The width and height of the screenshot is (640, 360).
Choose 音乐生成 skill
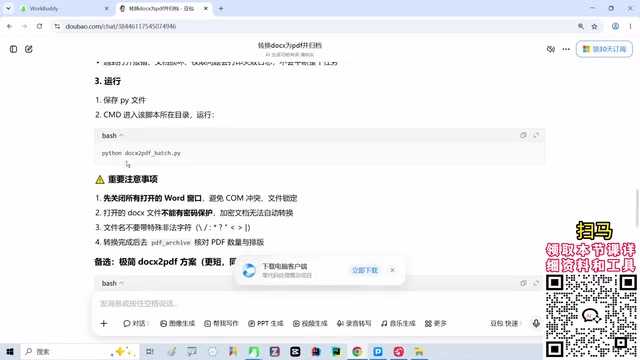[x=398, y=324]
